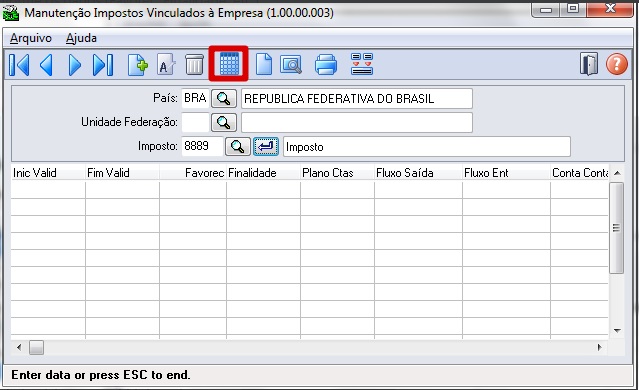Open the Ajuda menu
Image resolution: width=639 pixels, height=390 pixels.
pyautogui.click(x=81, y=38)
